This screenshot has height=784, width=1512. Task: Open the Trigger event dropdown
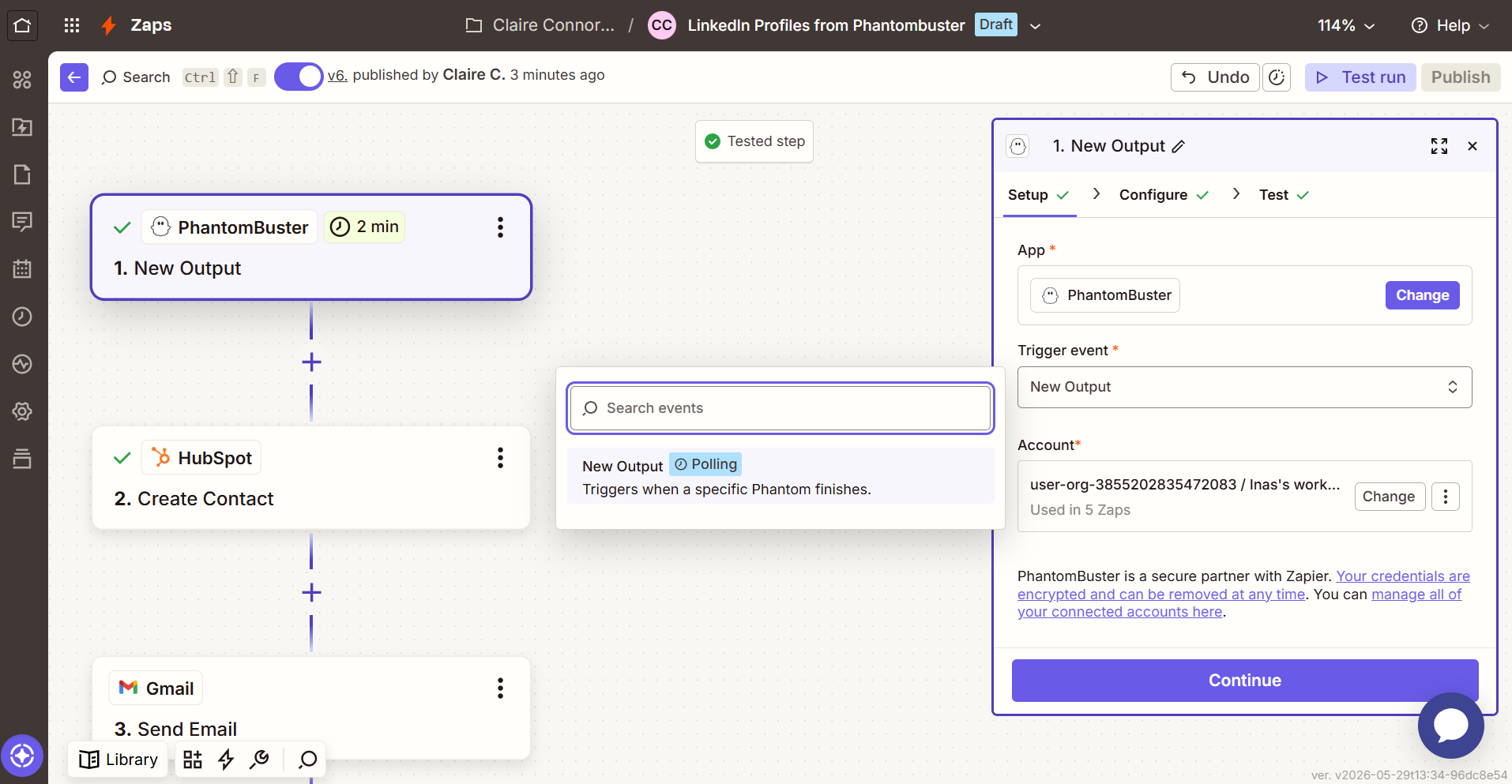[1244, 387]
